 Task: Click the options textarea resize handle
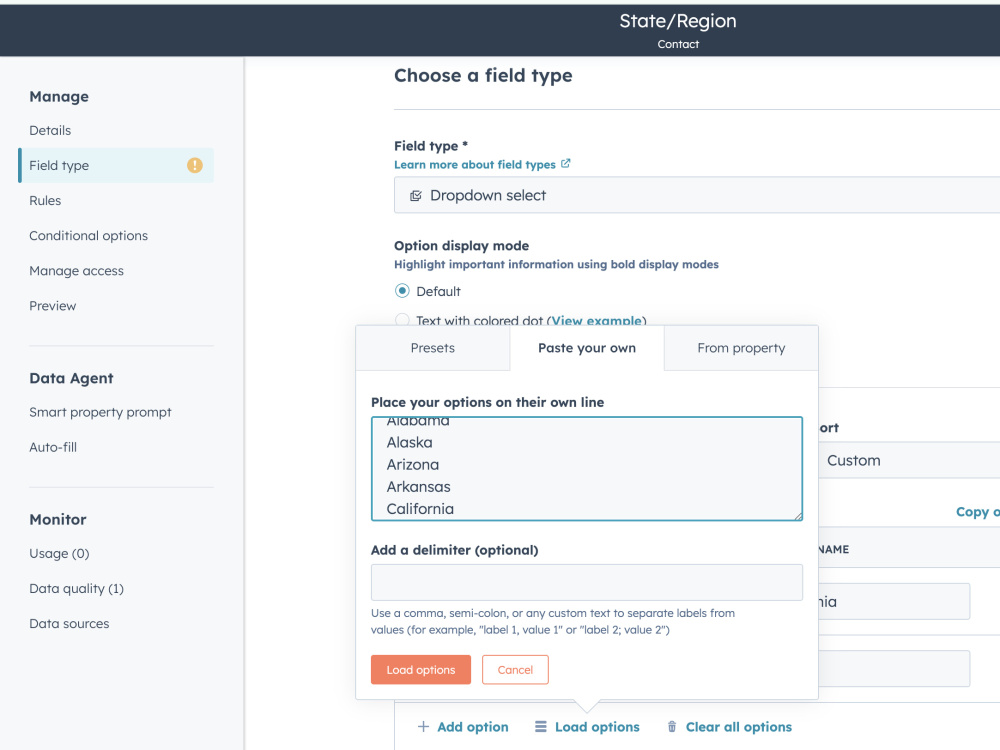coord(798,516)
